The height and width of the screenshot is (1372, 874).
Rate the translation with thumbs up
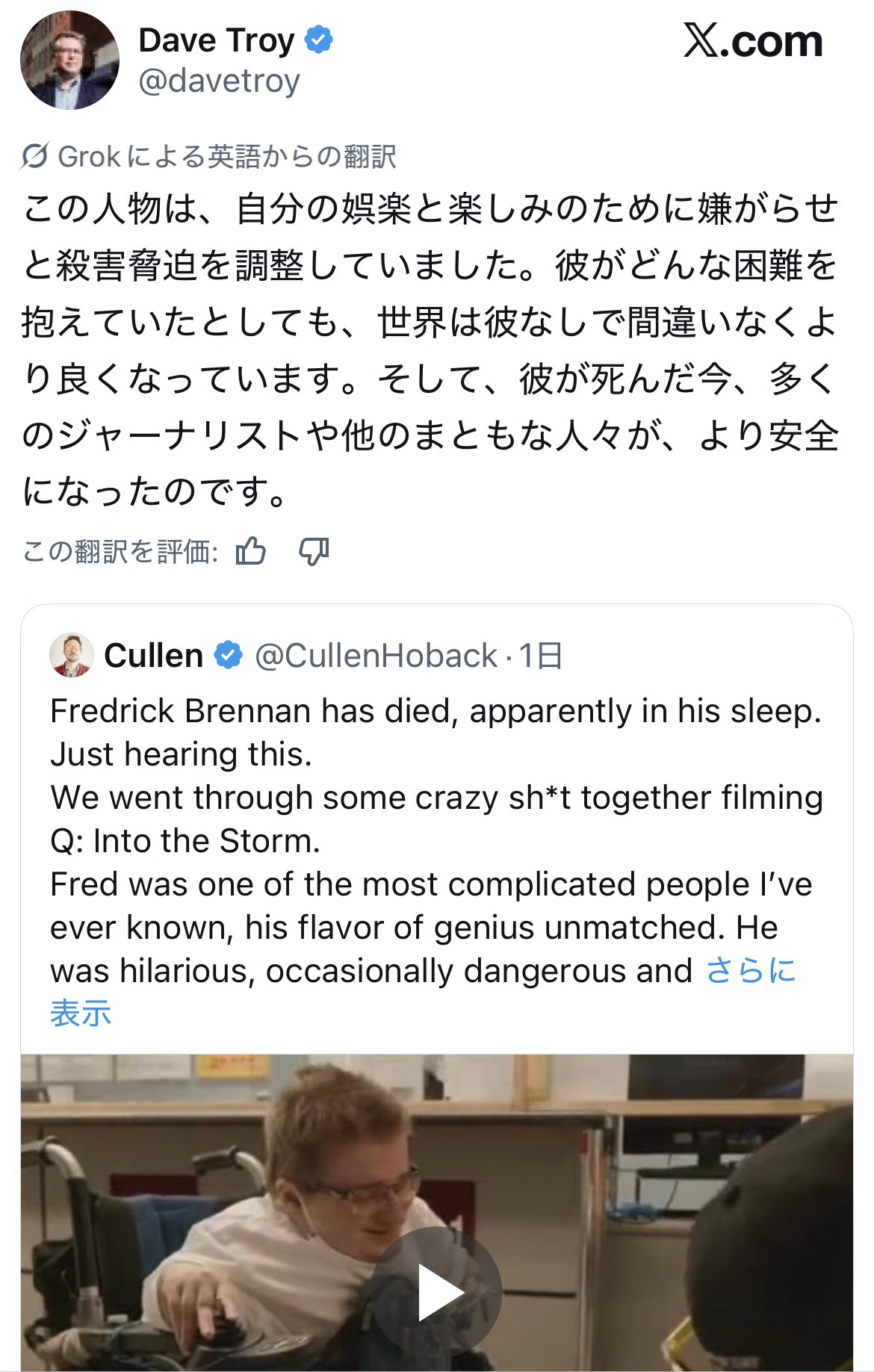(251, 552)
